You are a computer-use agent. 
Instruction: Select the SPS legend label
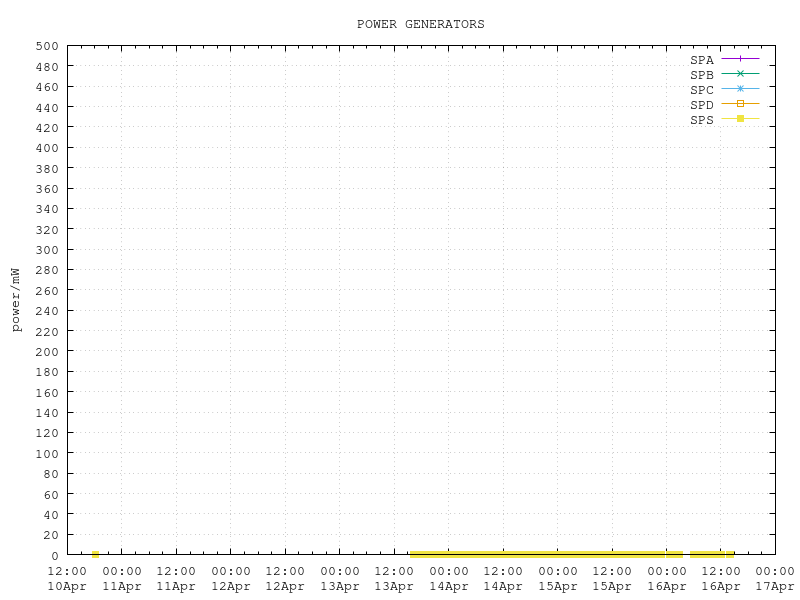pos(702,120)
